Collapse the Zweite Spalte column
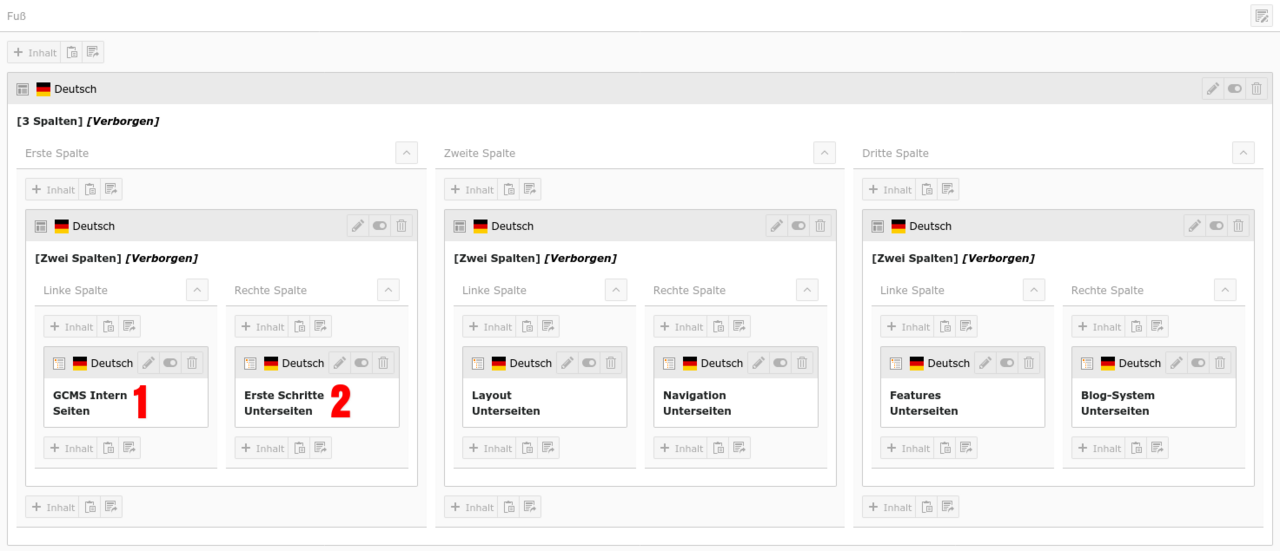 (825, 153)
